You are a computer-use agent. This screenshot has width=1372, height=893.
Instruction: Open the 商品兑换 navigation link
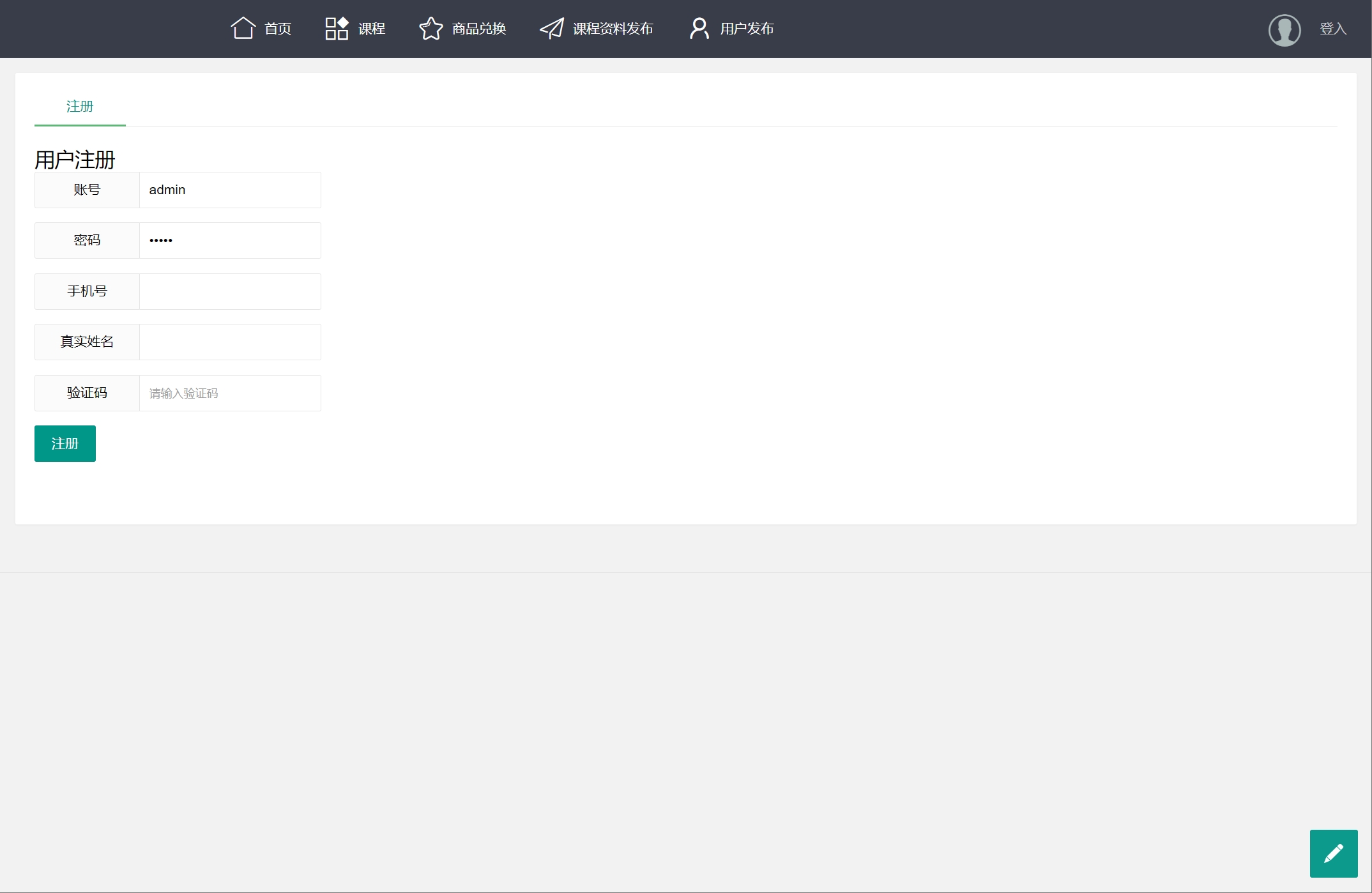[x=479, y=29]
